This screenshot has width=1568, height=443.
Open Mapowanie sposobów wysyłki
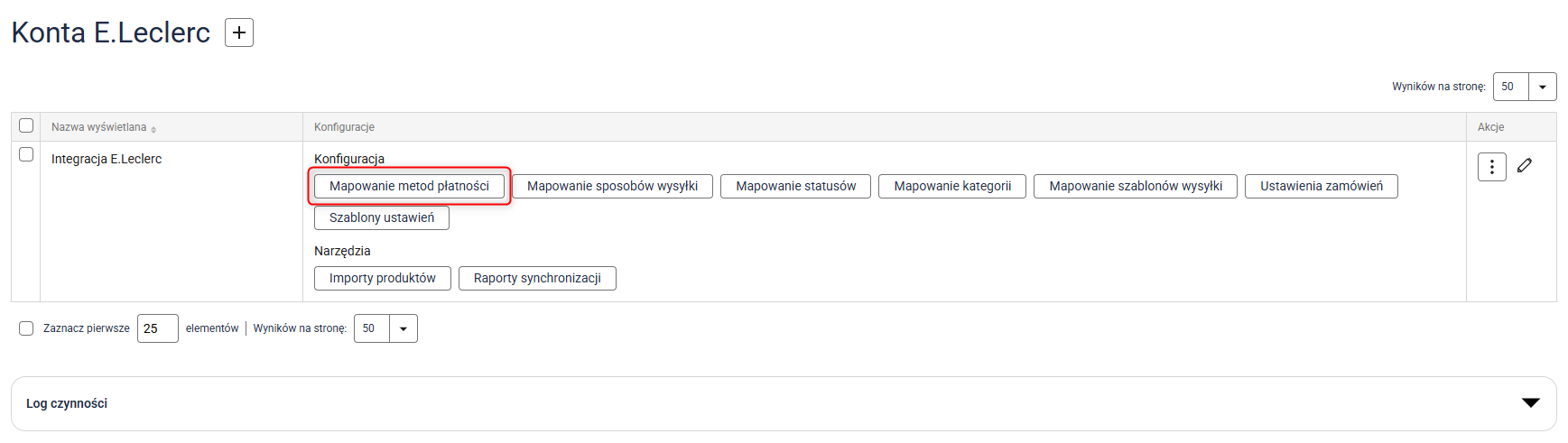(x=612, y=186)
